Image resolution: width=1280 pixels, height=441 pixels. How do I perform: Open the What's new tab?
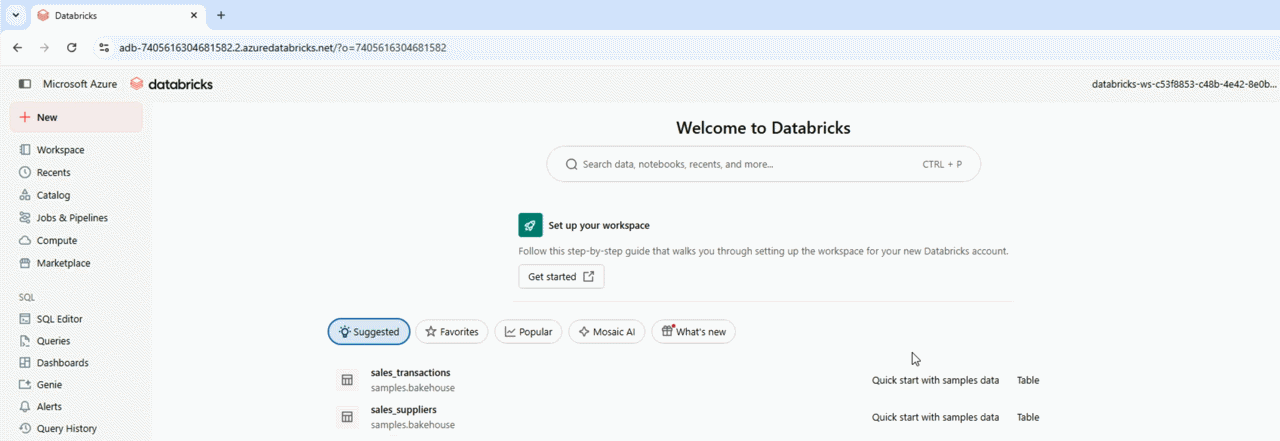693,332
